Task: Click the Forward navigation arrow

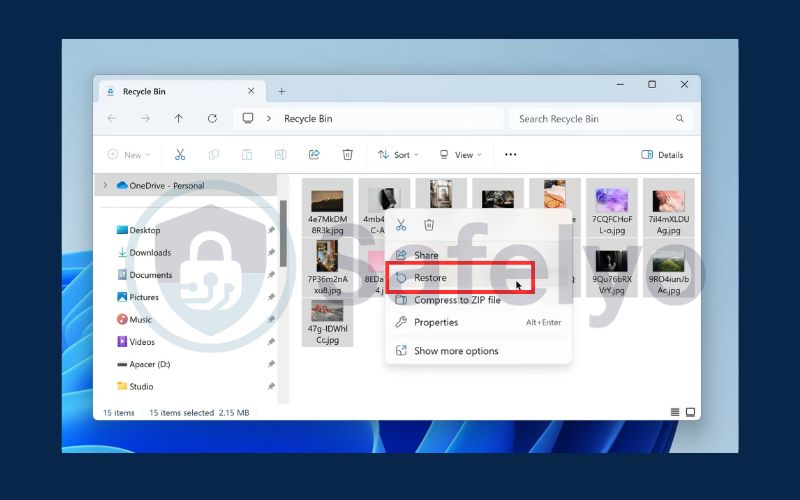Action: tap(145, 118)
